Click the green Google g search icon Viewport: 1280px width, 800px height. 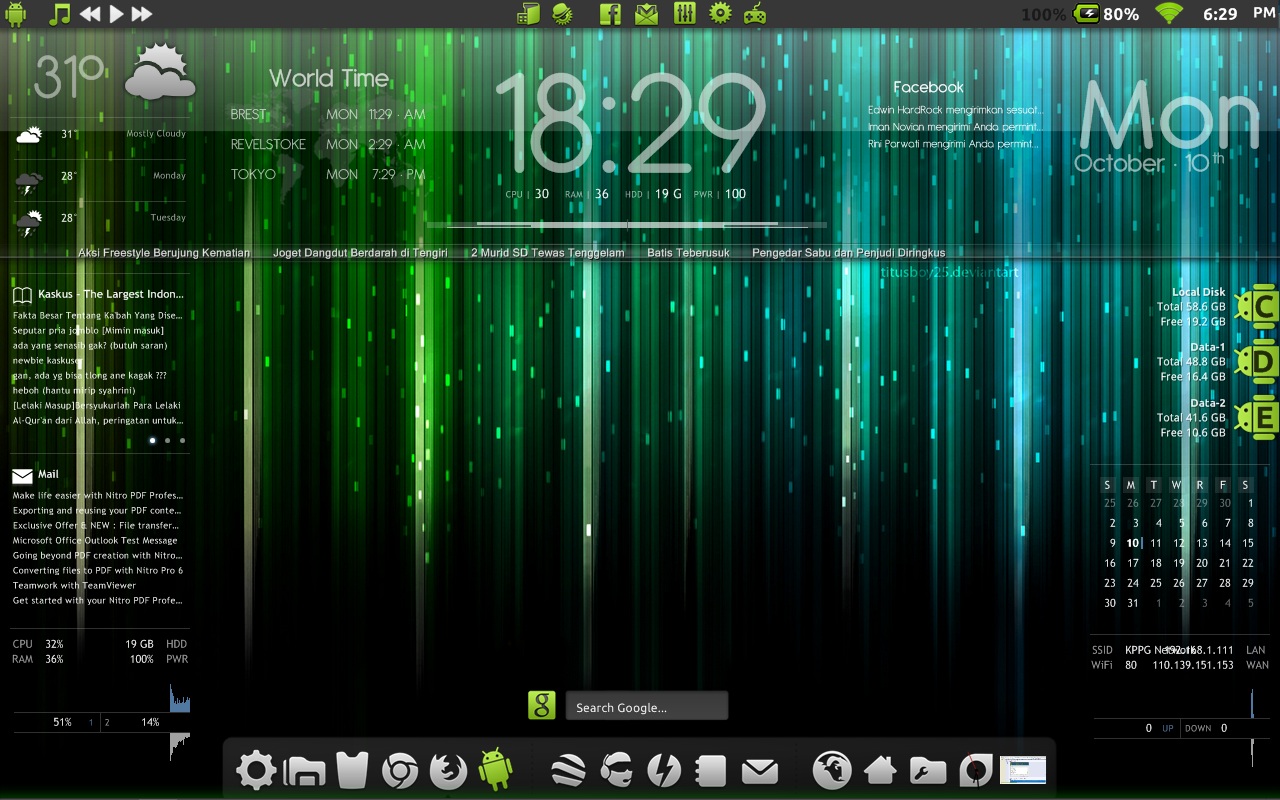point(541,706)
